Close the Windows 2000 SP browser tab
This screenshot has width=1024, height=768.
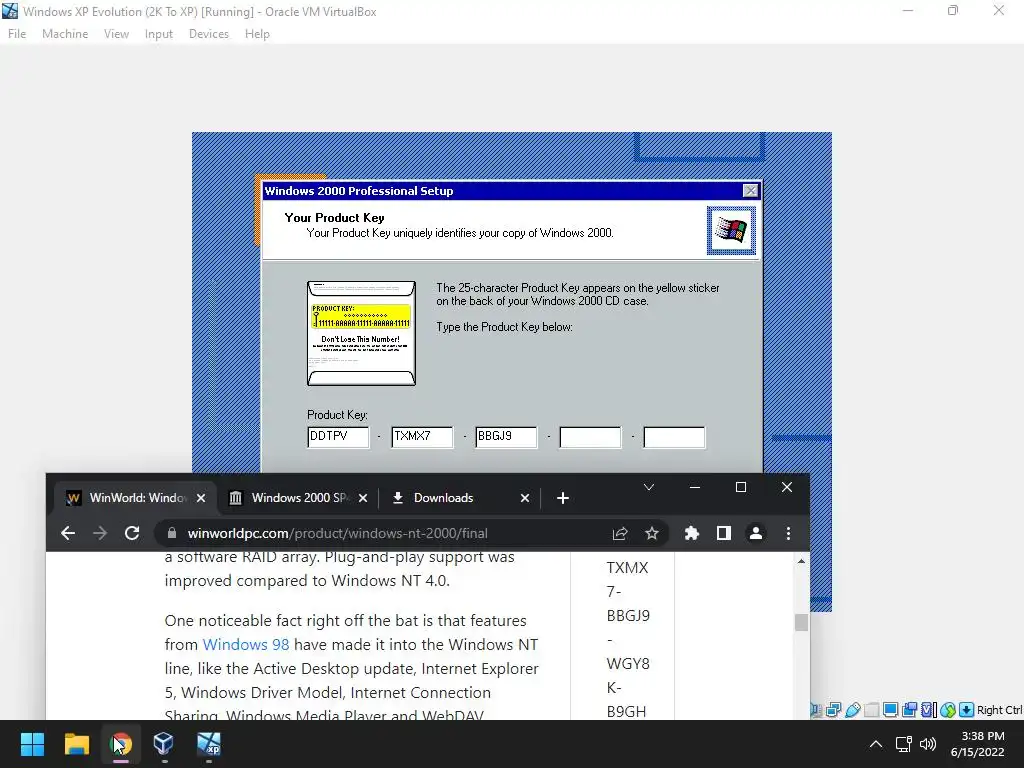363,498
